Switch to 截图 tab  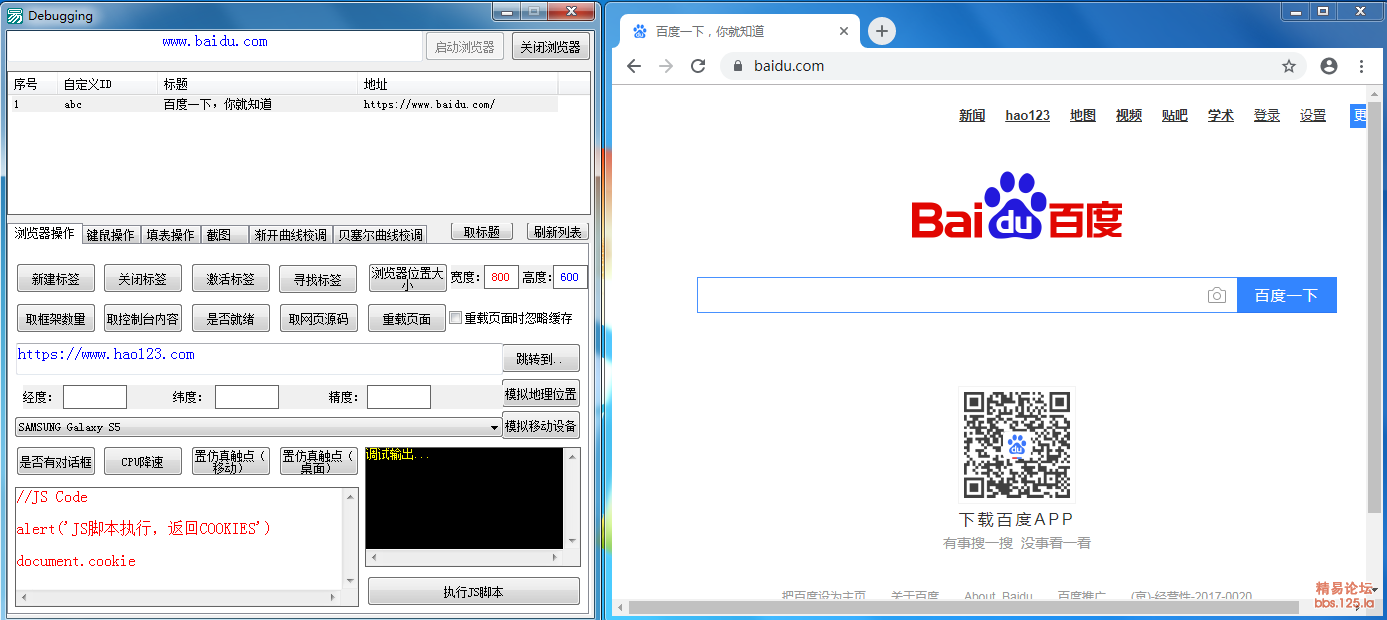pyautogui.click(x=224, y=235)
